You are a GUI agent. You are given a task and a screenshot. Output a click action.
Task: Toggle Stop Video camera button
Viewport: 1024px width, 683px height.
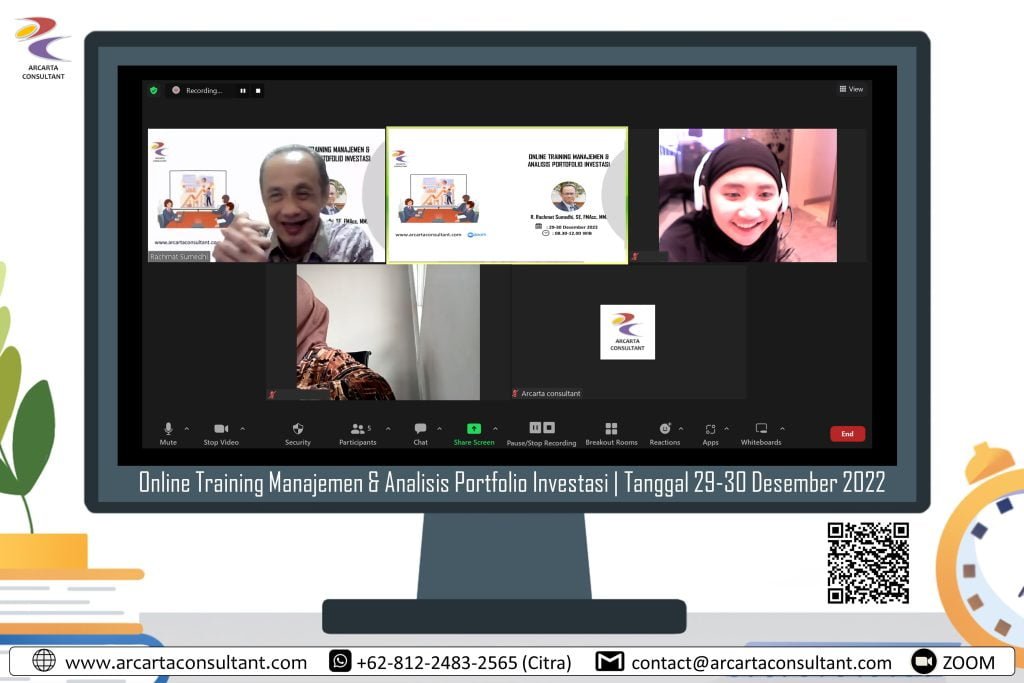click(221, 429)
